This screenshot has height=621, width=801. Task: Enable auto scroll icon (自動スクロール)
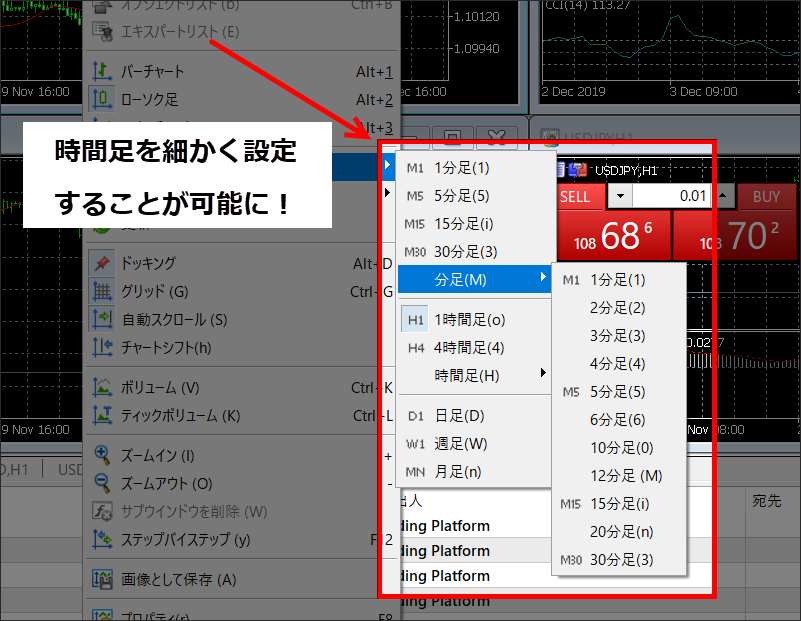102,319
